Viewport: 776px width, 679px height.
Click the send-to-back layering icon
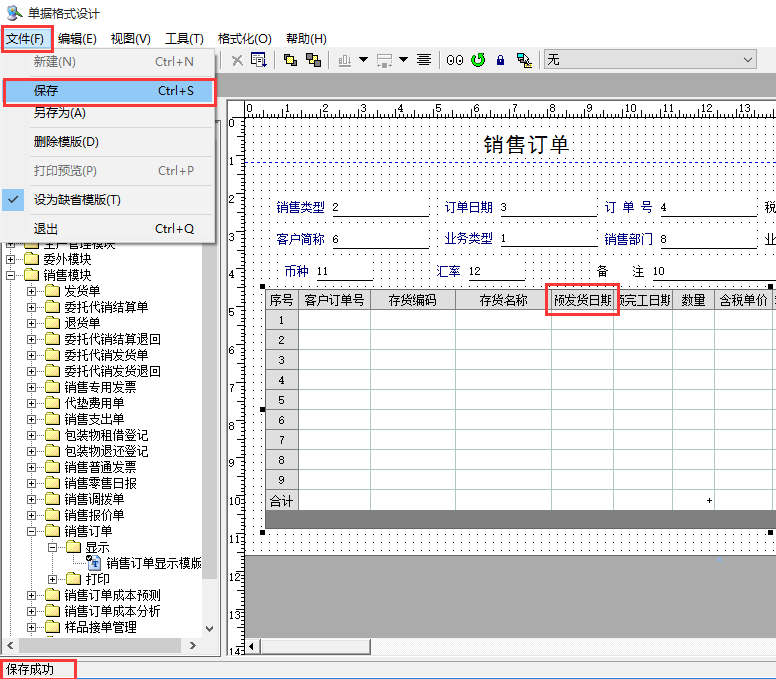(x=314, y=60)
